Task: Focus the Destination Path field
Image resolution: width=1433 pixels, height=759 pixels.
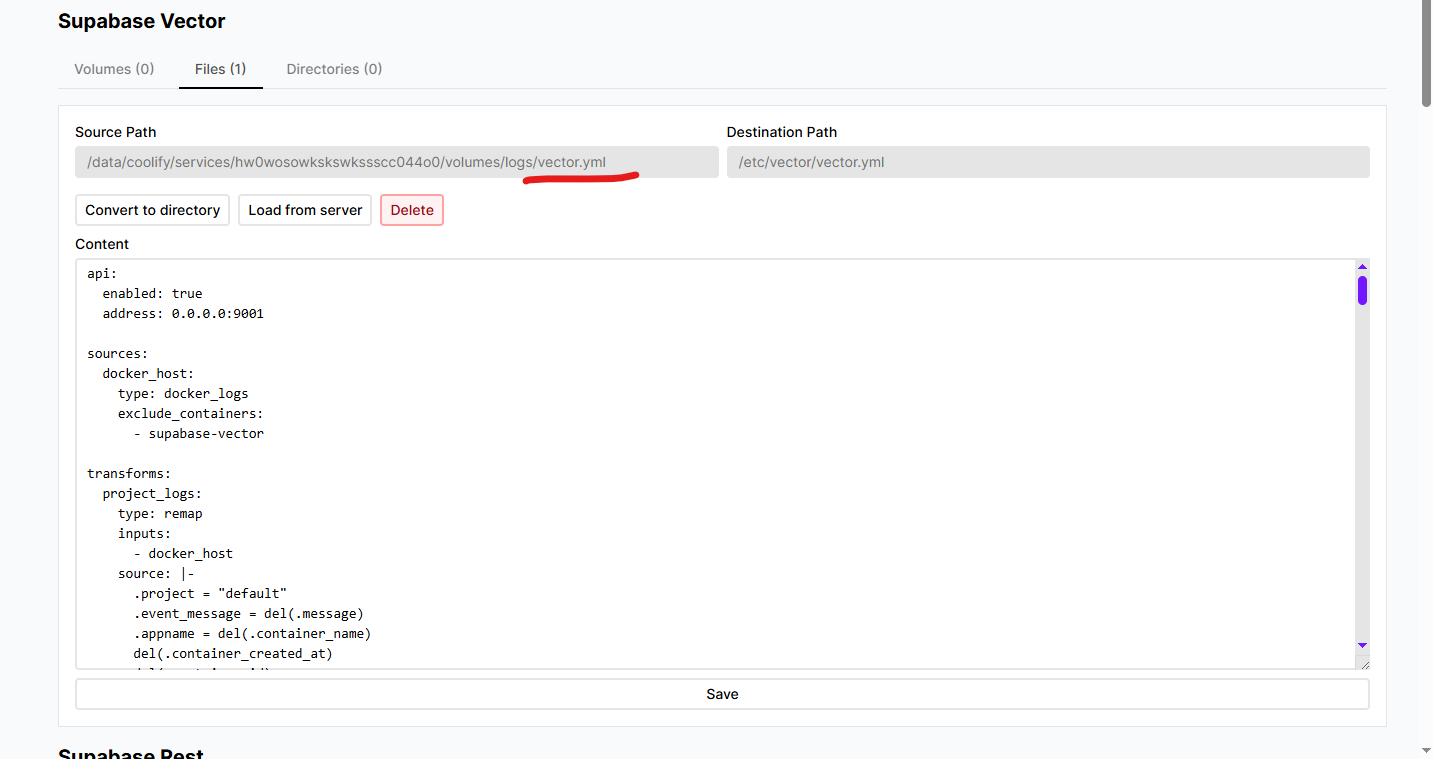Action: 1048,162
